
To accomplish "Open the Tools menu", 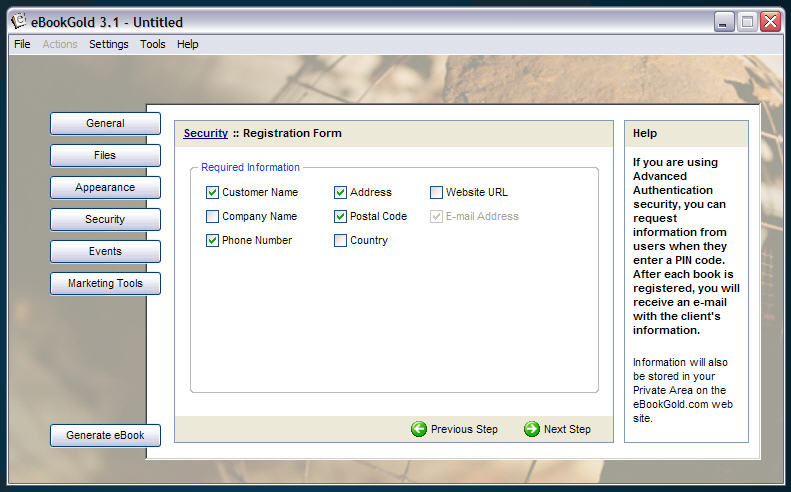I will [x=153, y=44].
